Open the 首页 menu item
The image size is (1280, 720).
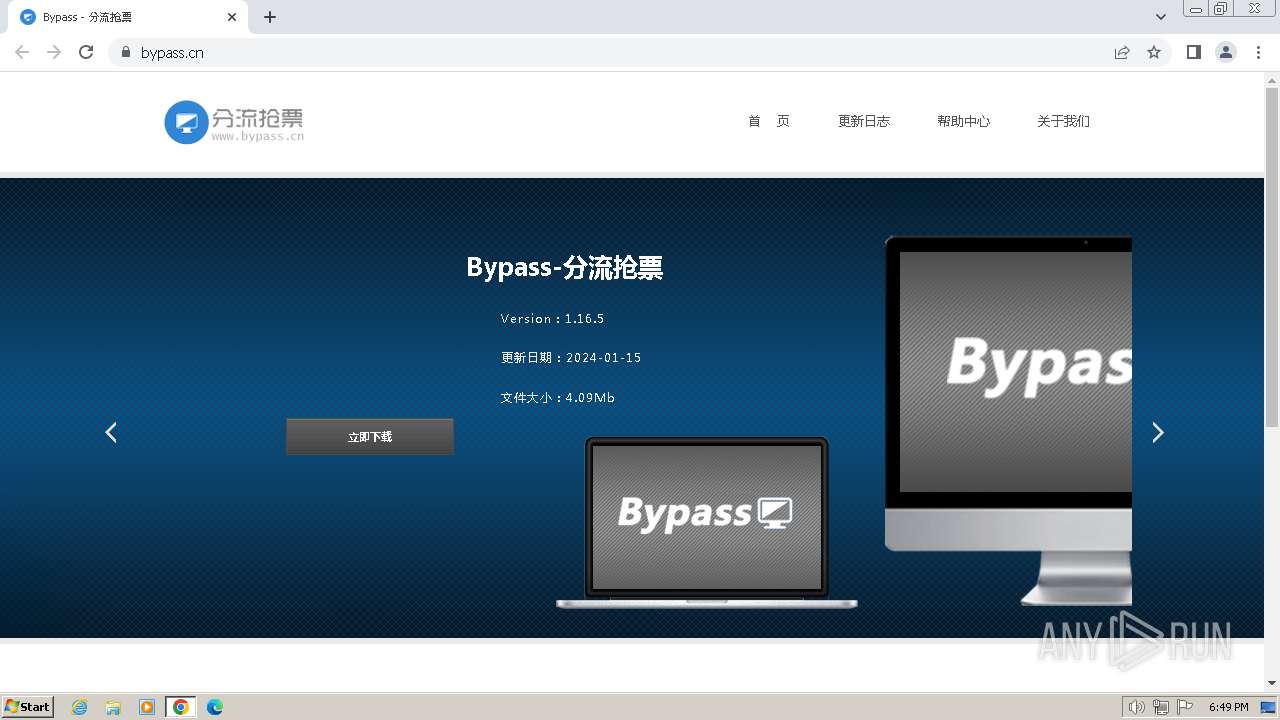(x=769, y=121)
